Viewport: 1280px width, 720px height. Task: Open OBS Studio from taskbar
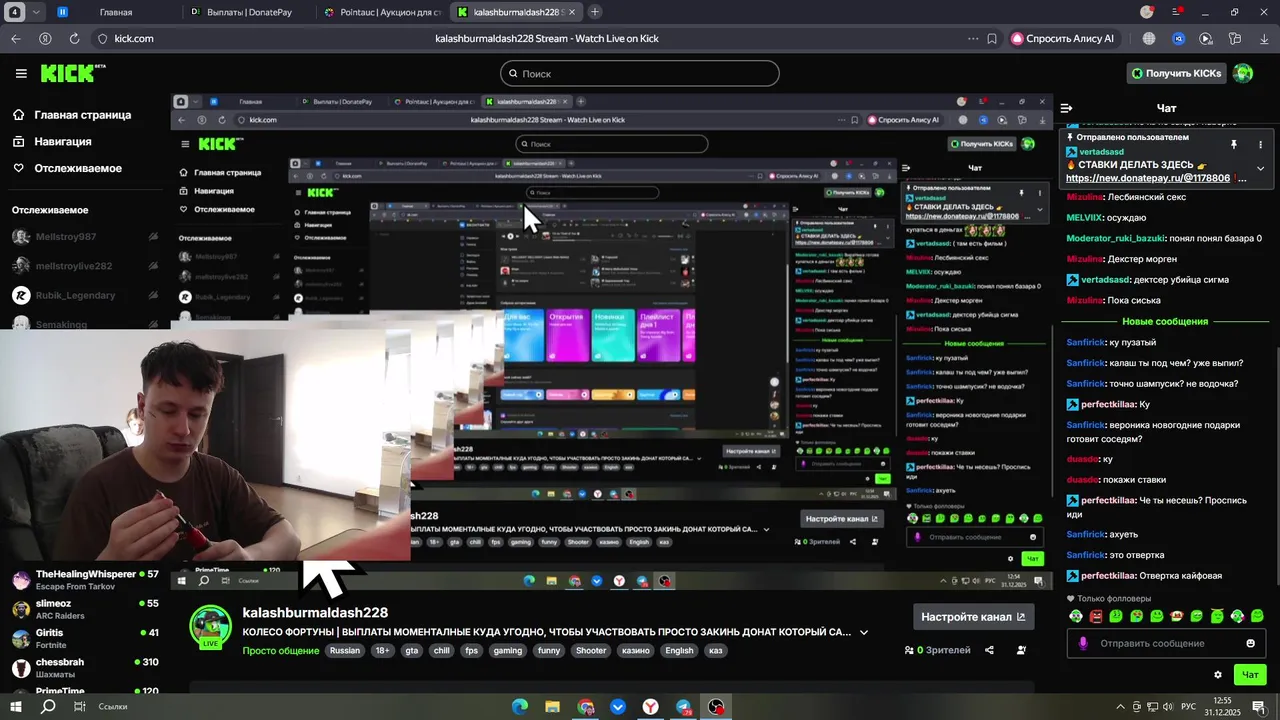coord(716,707)
